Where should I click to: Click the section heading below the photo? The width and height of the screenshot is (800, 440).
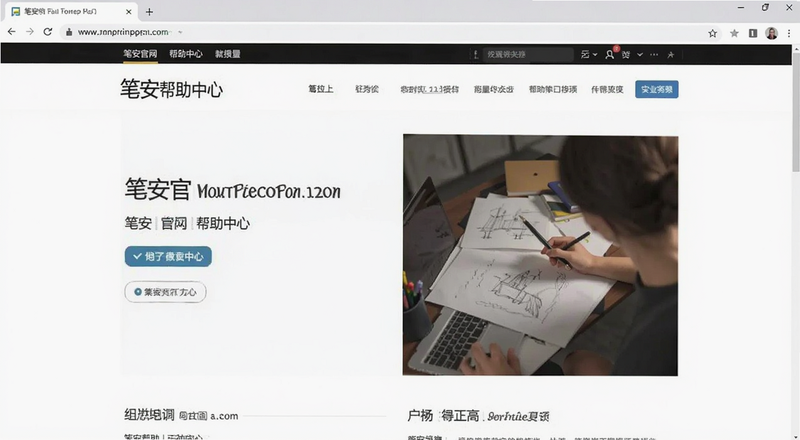click(478, 416)
